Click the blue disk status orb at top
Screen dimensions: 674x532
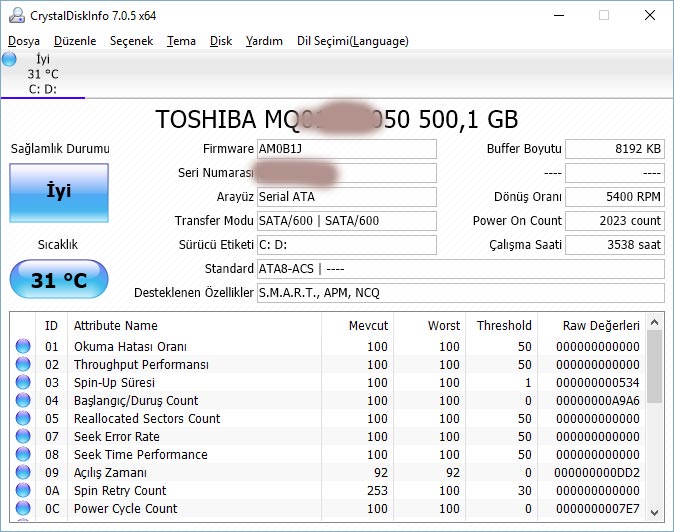[x=9, y=59]
